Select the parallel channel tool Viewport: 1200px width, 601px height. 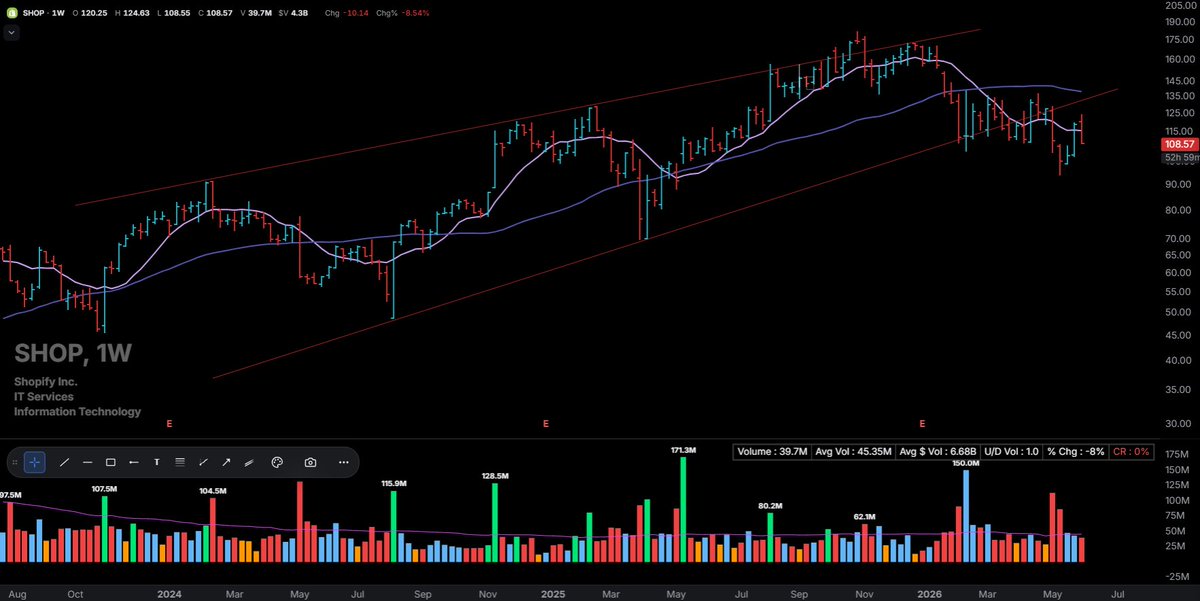pyautogui.click(x=249, y=462)
